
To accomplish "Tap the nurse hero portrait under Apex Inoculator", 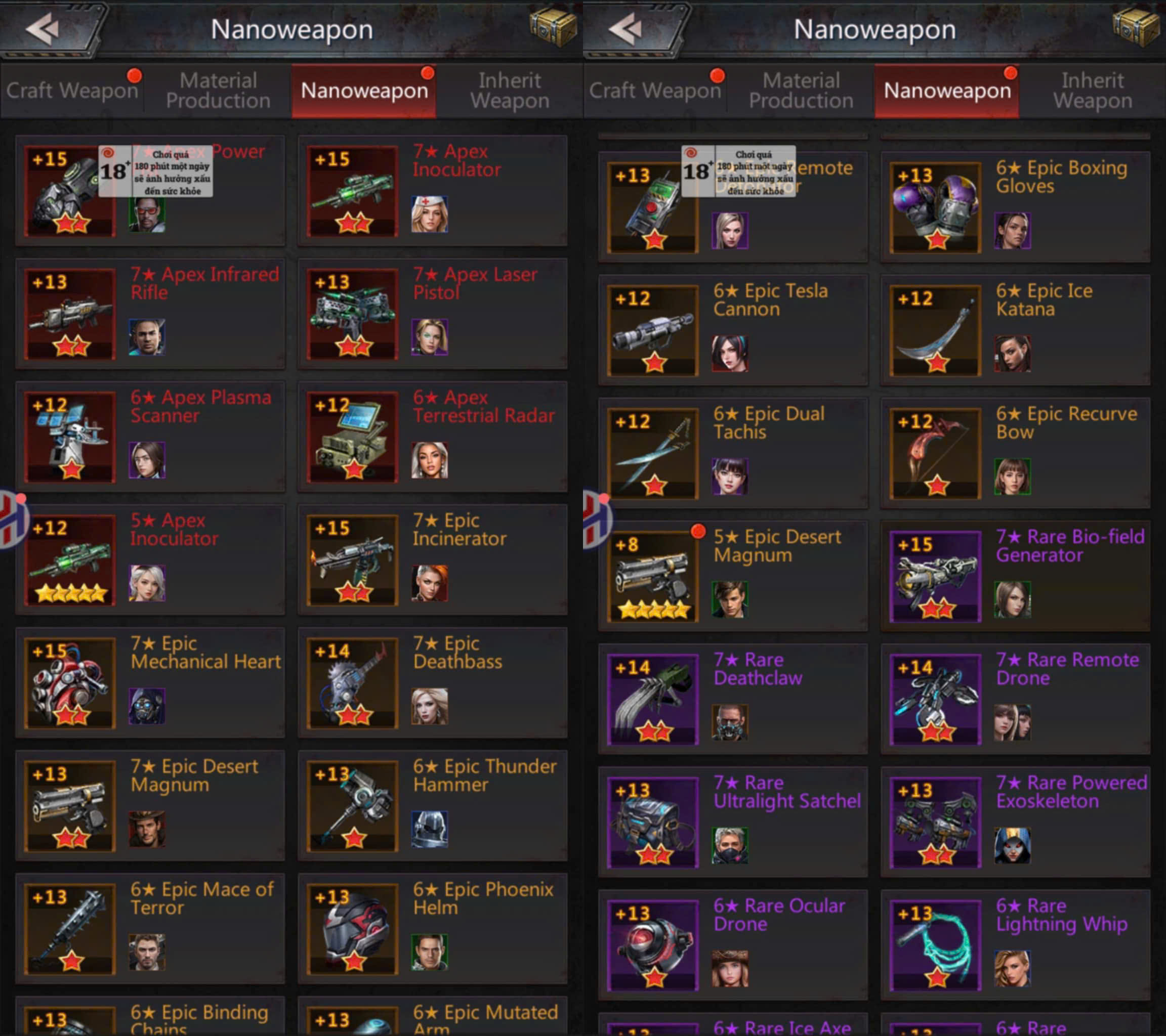I will pyautogui.click(x=430, y=214).
